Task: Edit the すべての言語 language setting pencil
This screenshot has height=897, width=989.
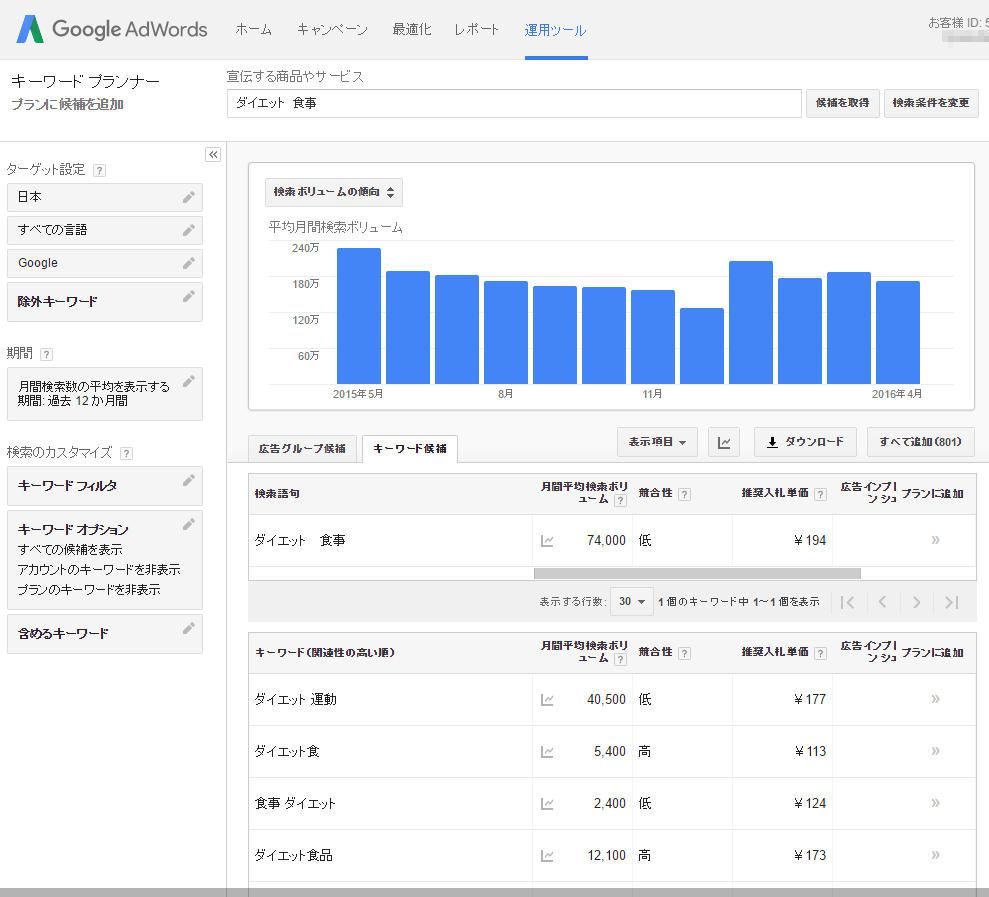Action: (188, 230)
